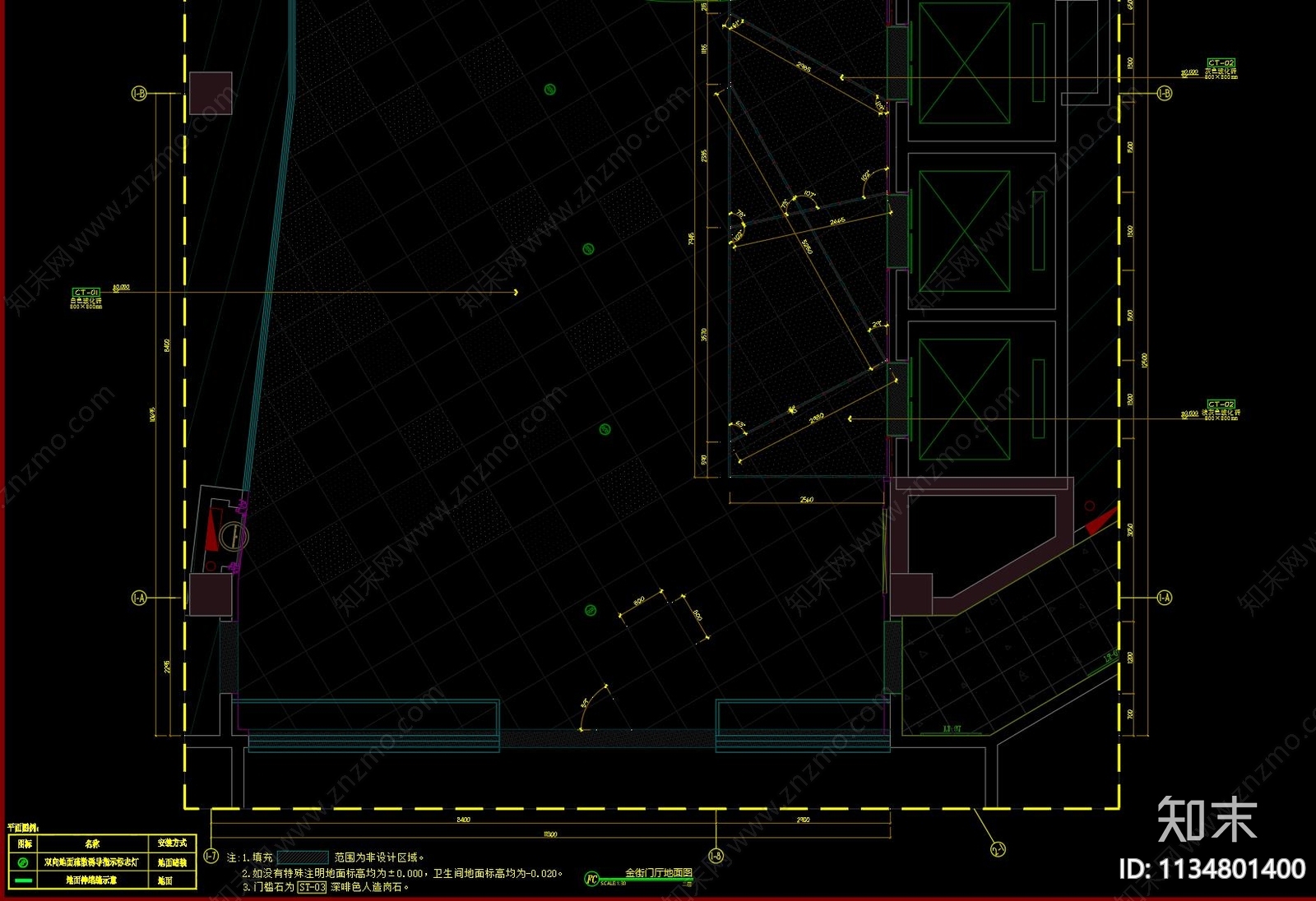Click the left I-B grid axis bubble
The image size is (1316, 901).
139,94
